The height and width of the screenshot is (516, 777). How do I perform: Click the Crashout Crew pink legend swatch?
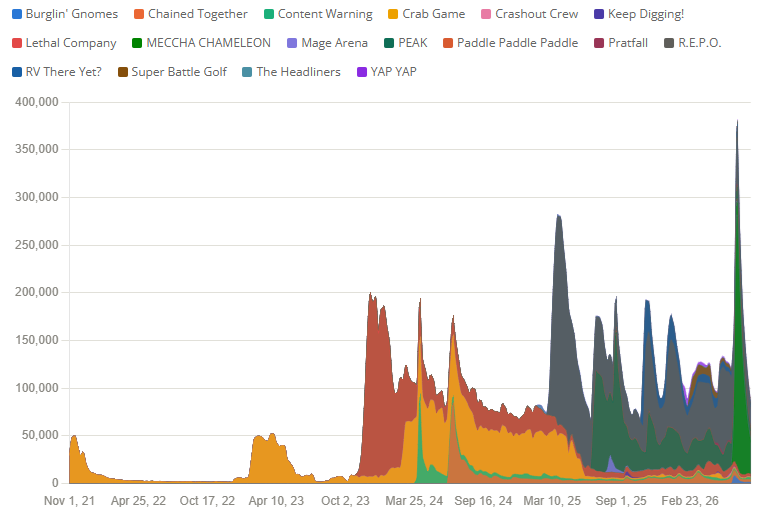(486, 14)
